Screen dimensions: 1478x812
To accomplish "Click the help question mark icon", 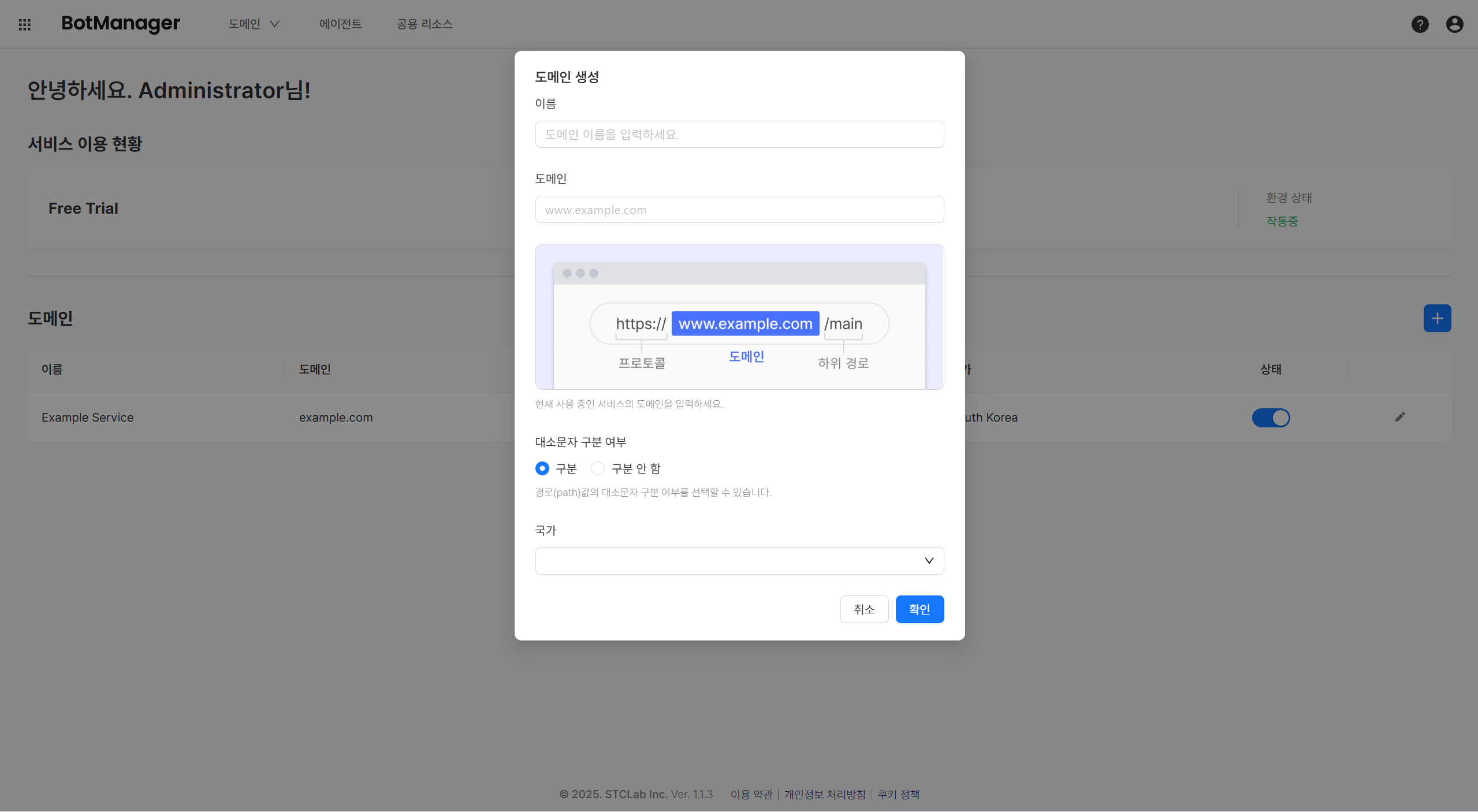I will (1420, 24).
